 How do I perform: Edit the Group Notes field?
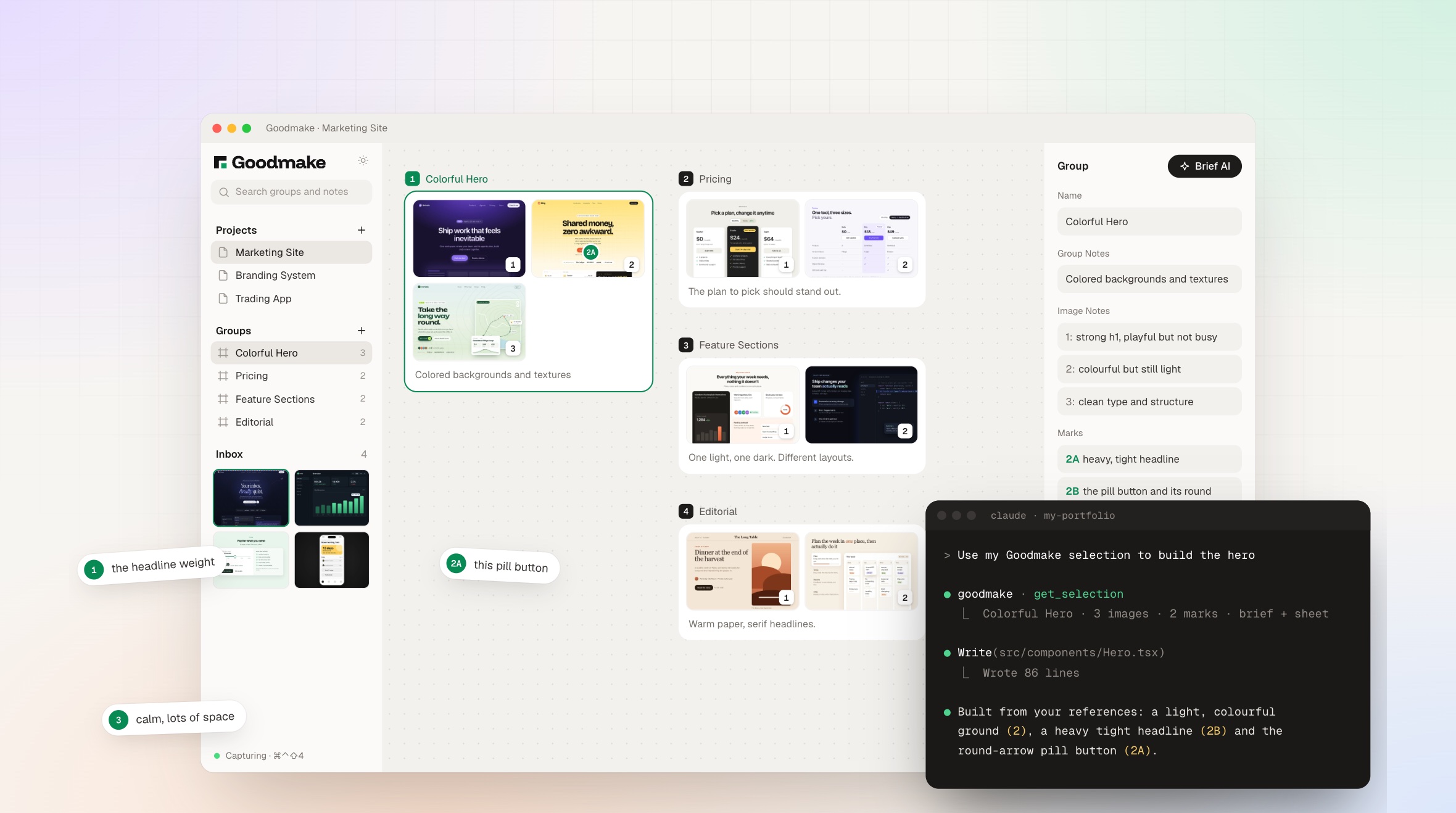pos(1149,279)
